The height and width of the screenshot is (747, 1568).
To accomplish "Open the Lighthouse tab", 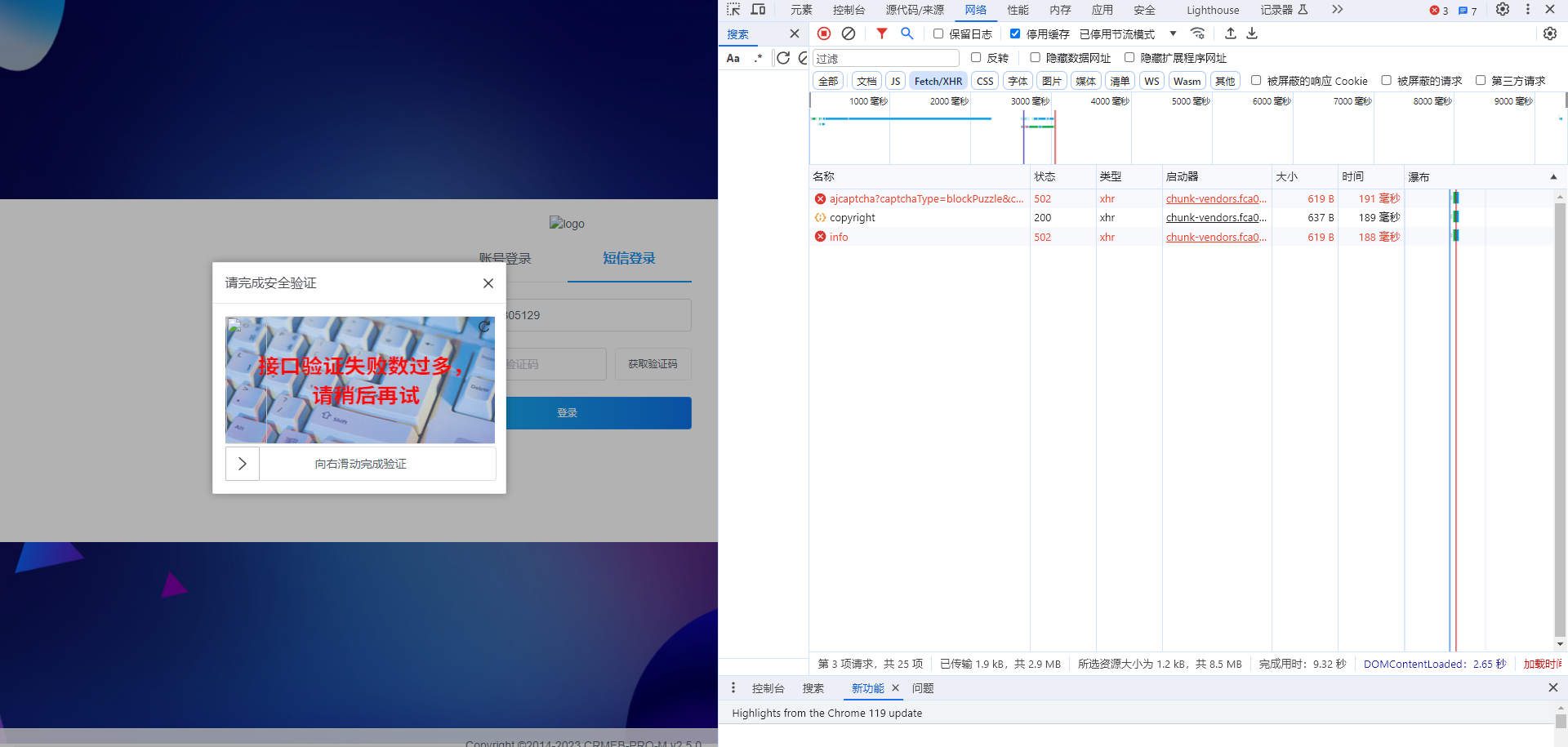I will pos(1213,10).
